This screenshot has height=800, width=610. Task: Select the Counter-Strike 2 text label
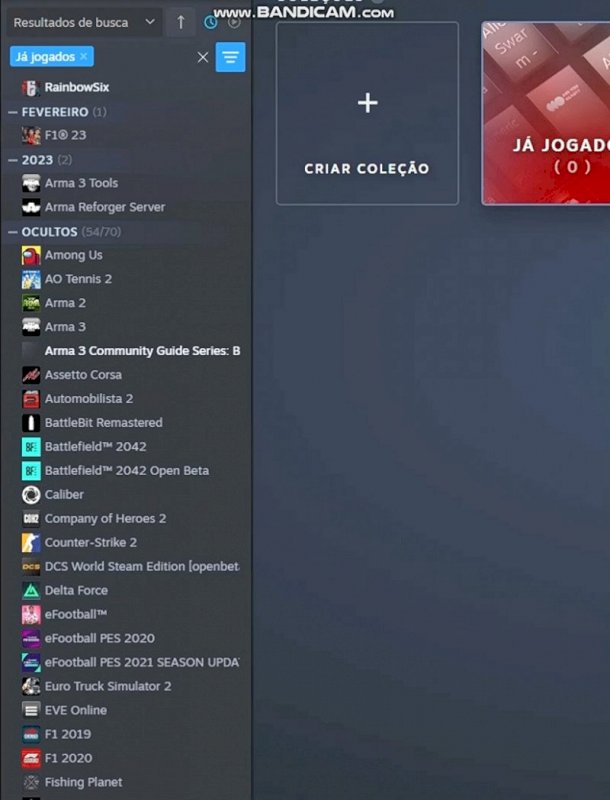coord(91,542)
